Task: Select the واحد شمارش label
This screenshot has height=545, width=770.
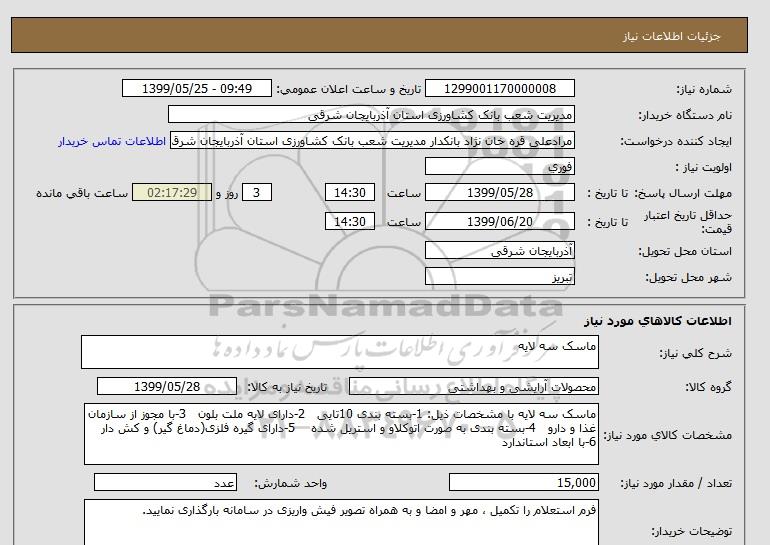Action: click(290, 484)
